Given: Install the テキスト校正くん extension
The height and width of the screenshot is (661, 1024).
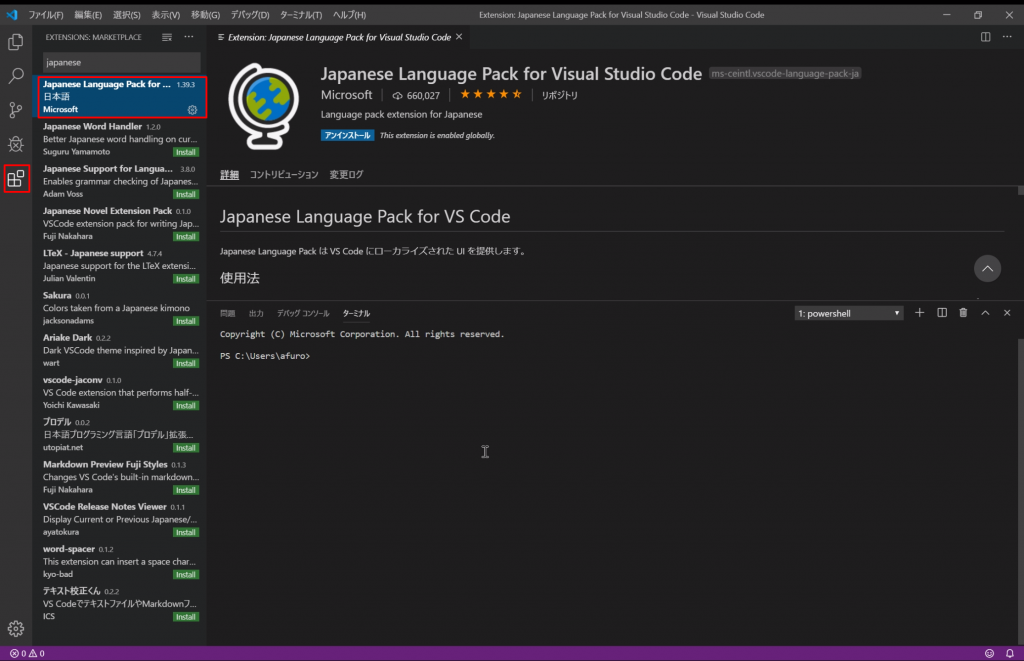Looking at the screenshot, I should tap(185, 617).
